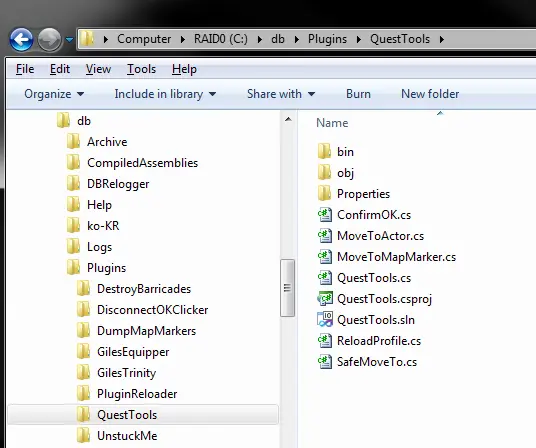
Task: Open the View menu
Action: (98, 69)
